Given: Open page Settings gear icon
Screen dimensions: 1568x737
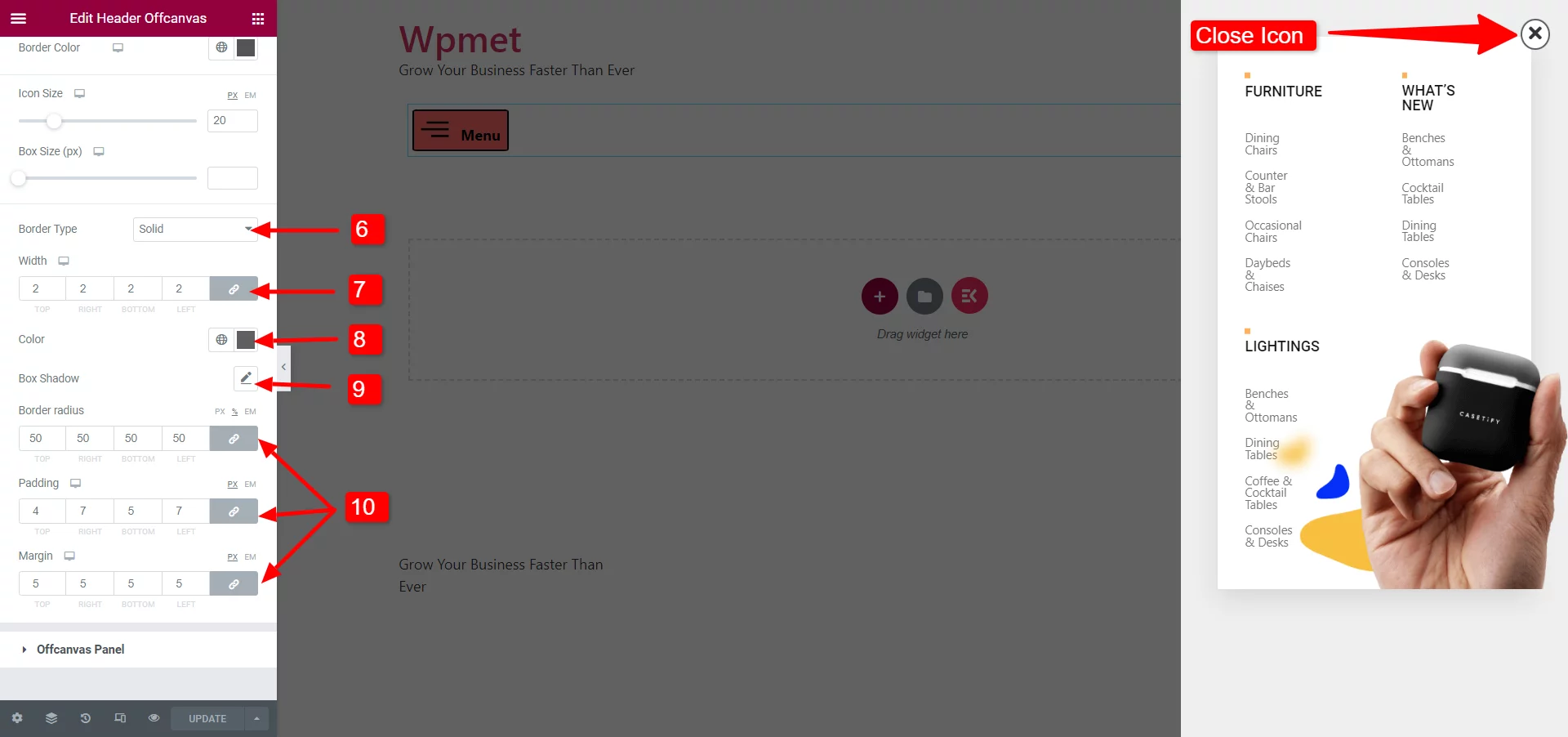Looking at the screenshot, I should pyautogui.click(x=17, y=718).
